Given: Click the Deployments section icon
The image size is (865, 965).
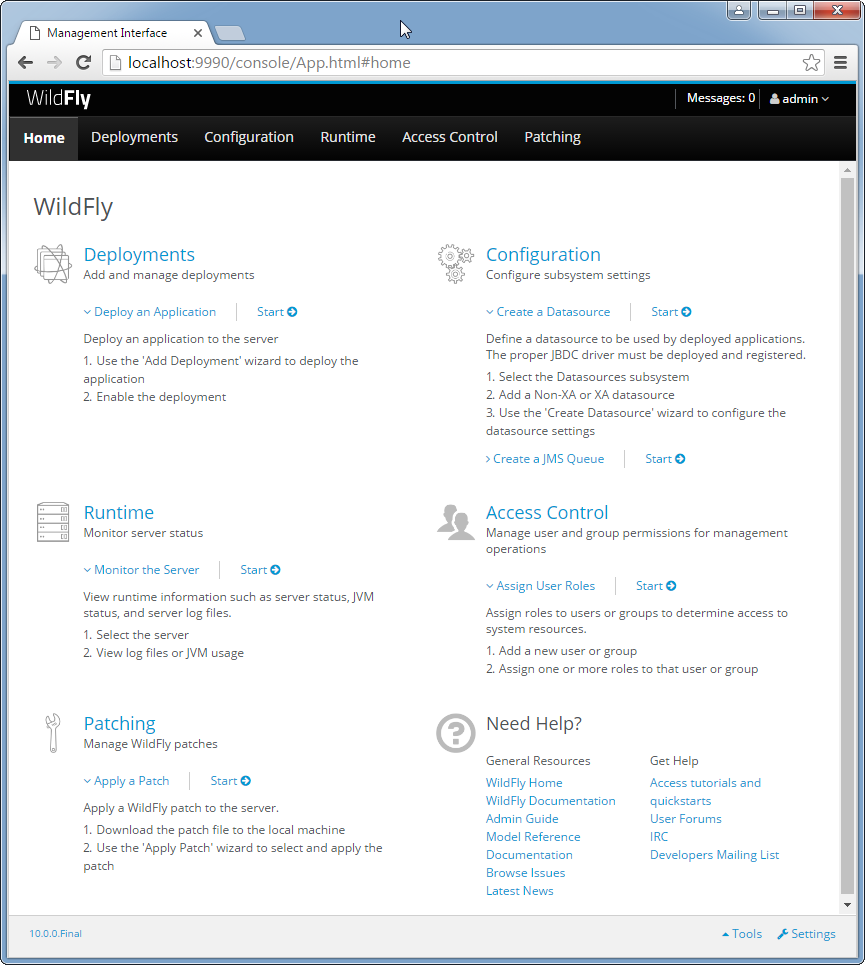Looking at the screenshot, I should pyautogui.click(x=52, y=264).
